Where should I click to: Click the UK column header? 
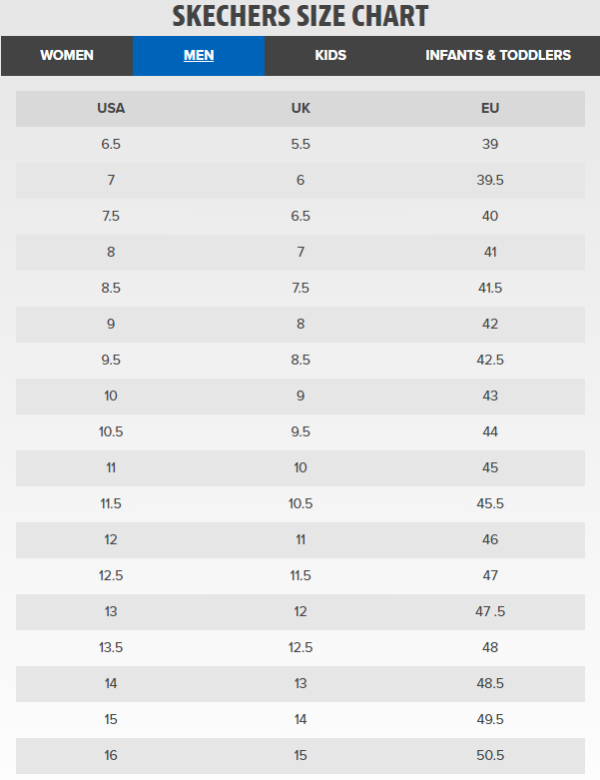(300, 108)
